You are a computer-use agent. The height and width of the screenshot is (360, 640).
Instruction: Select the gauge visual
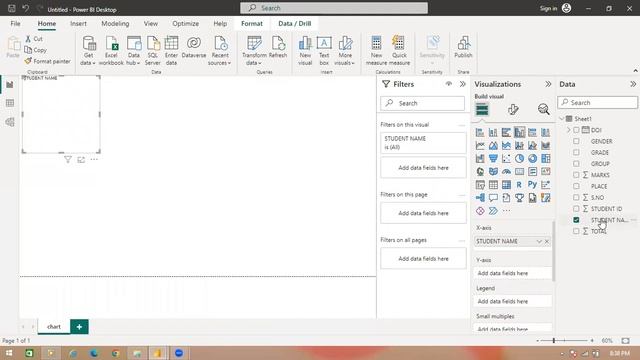506,171
